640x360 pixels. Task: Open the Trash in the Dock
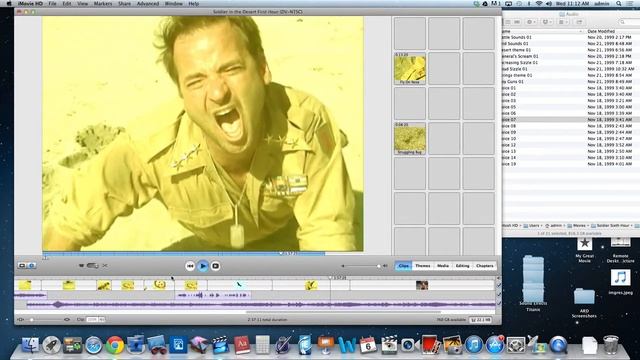(x=611, y=345)
